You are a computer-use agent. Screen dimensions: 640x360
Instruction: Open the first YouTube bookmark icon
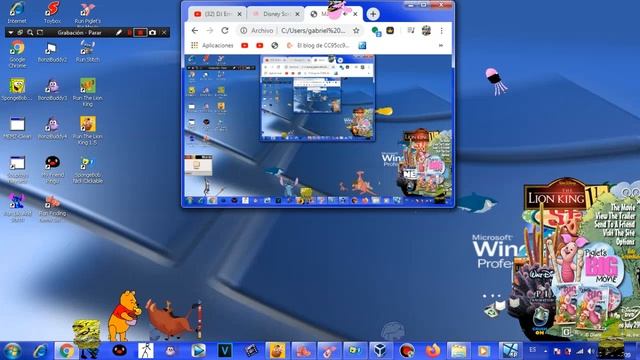[x=244, y=45]
